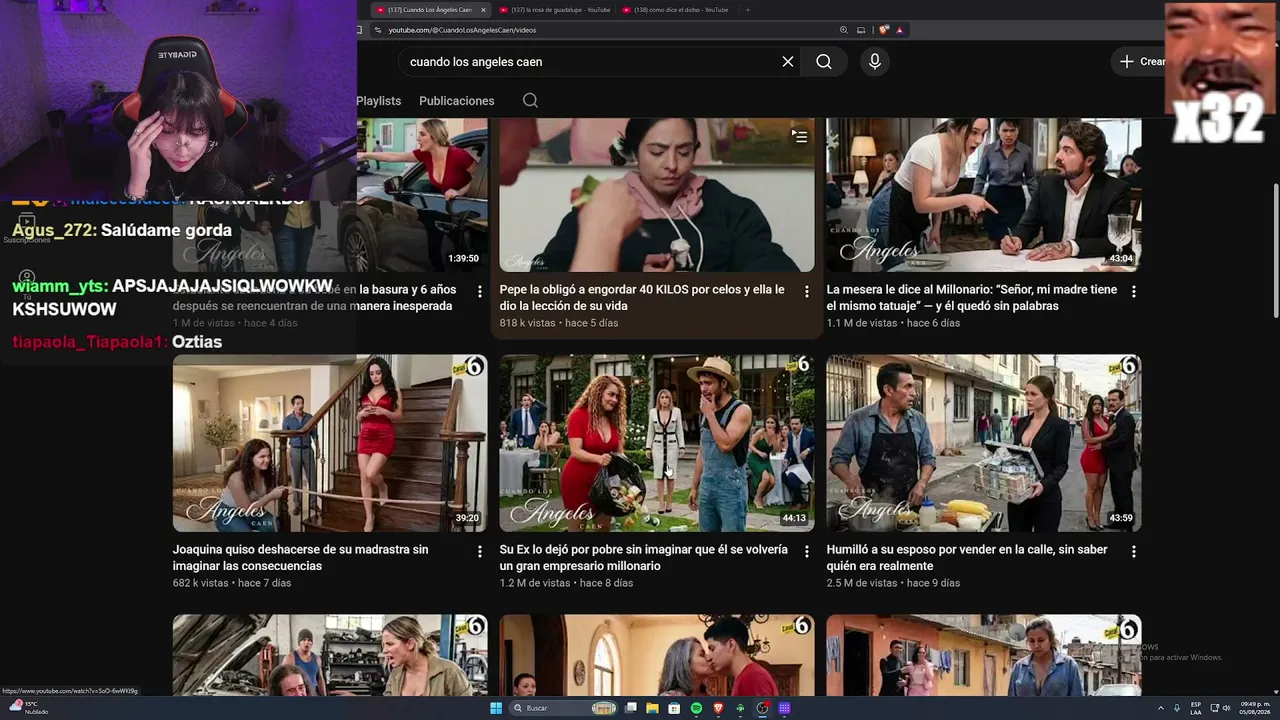Open options menu for Joaquina video
The height and width of the screenshot is (720, 1280).
pos(480,552)
